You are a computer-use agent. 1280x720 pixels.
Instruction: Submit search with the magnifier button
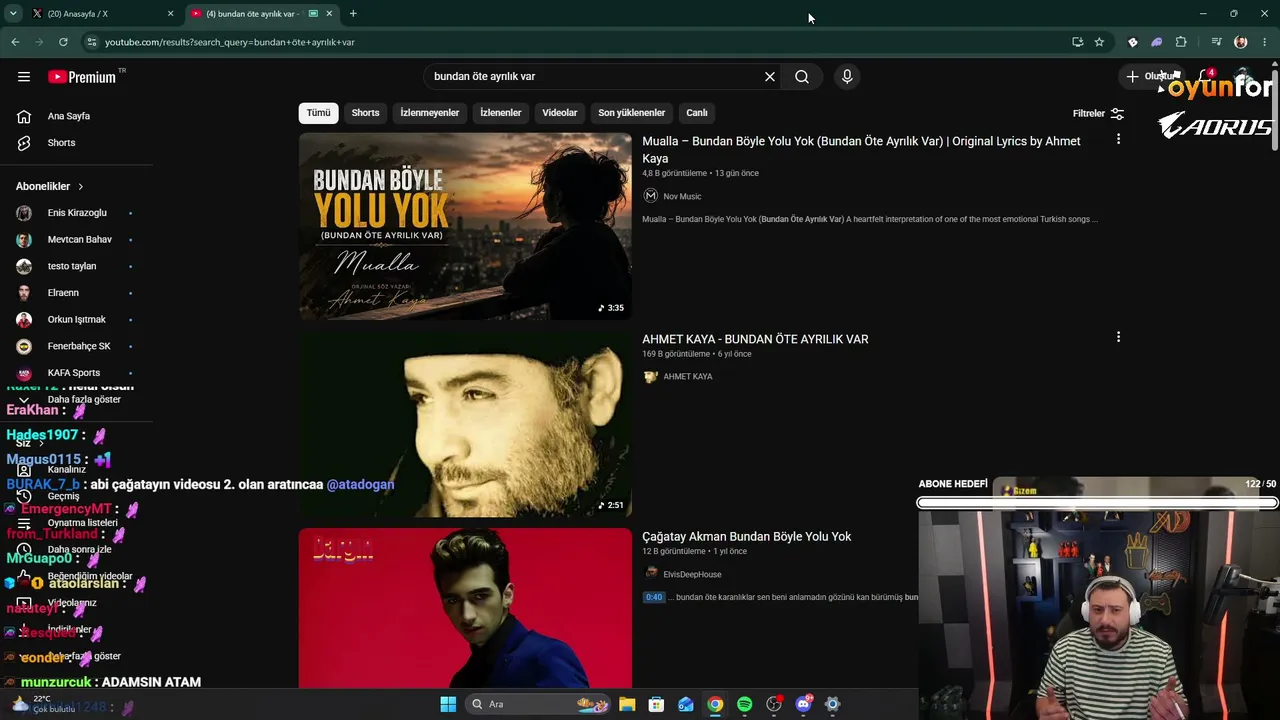(802, 77)
